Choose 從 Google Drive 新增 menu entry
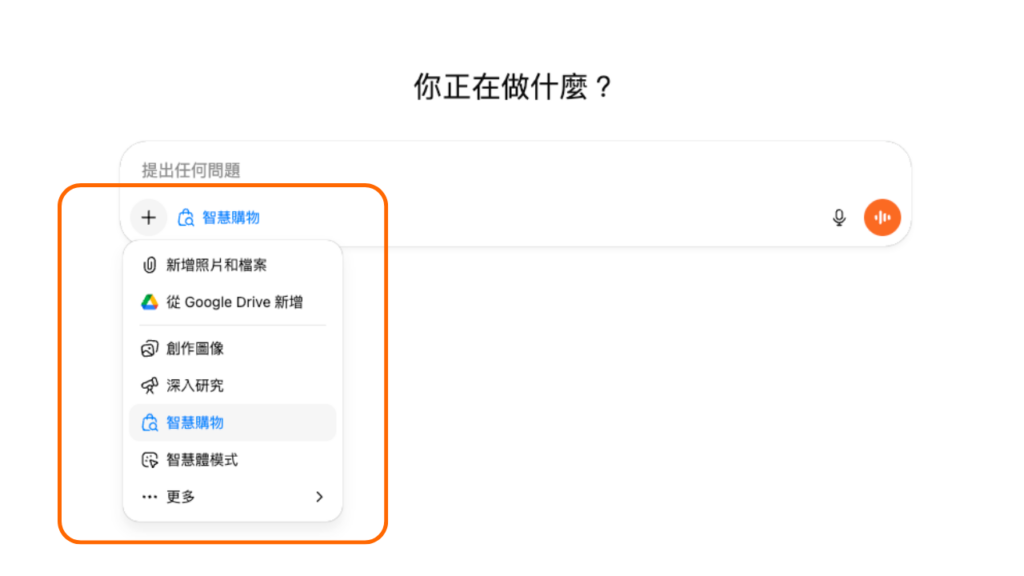This screenshot has width=1024, height=576. (x=235, y=302)
